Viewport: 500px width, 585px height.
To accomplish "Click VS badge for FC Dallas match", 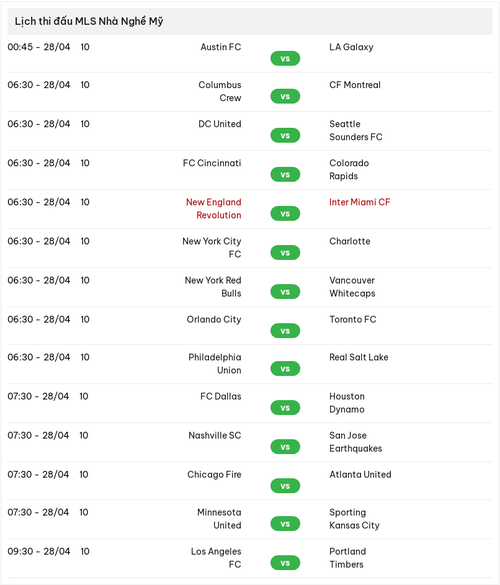I will (285, 408).
